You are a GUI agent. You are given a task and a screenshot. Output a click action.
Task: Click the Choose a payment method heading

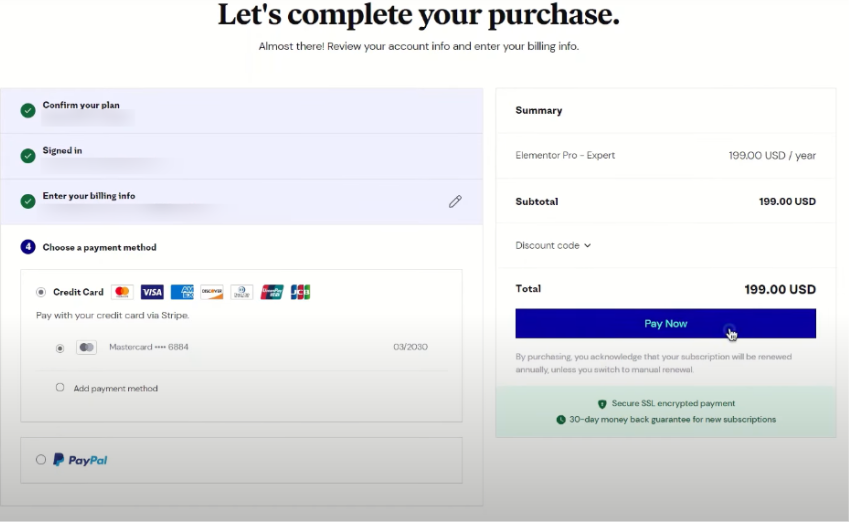(x=99, y=247)
